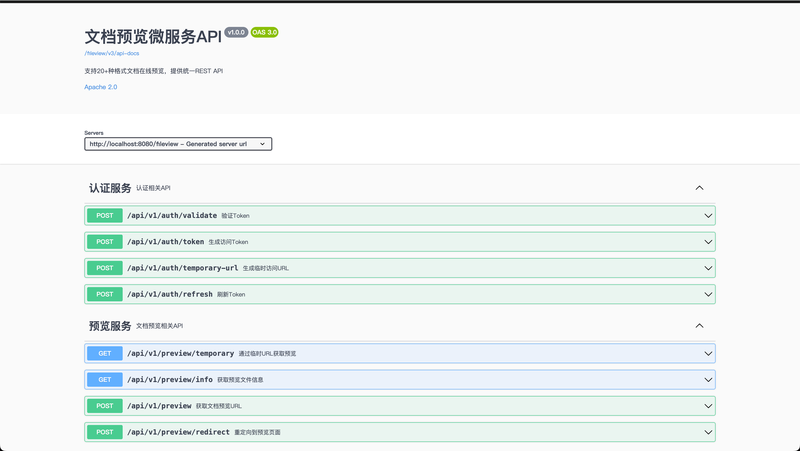800x451 pixels.
Task: Click the POST badge for auth/token
Action: 105,242
